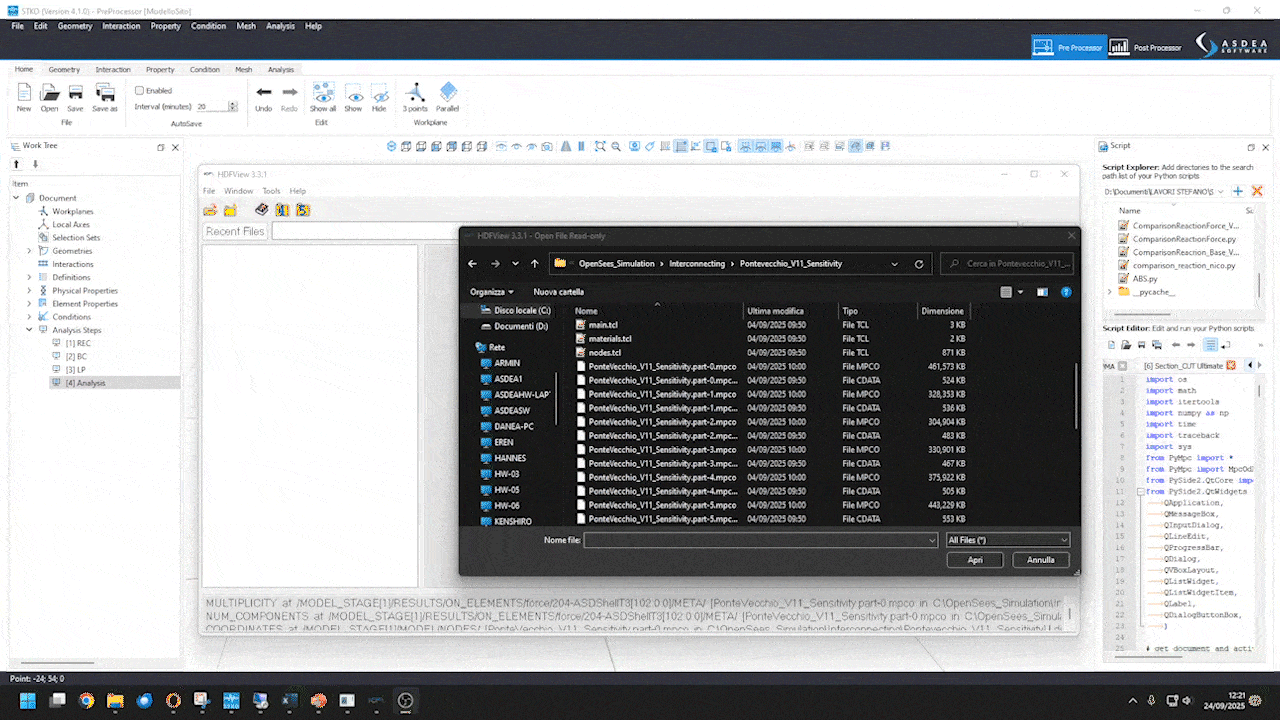Expand the Document node in Work Tree
The height and width of the screenshot is (720, 1280).
coord(17,198)
